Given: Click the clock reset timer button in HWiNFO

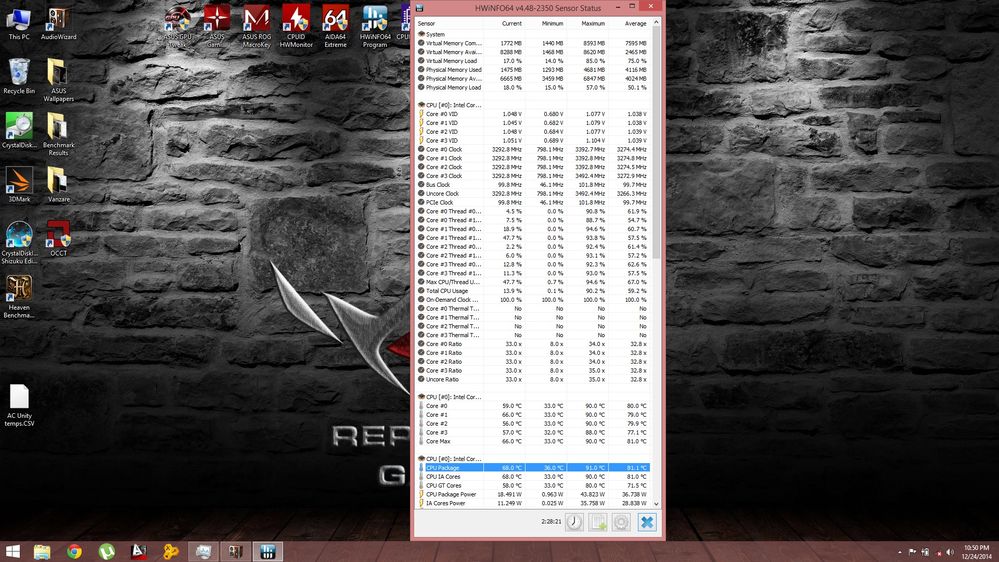Looking at the screenshot, I should [x=574, y=522].
